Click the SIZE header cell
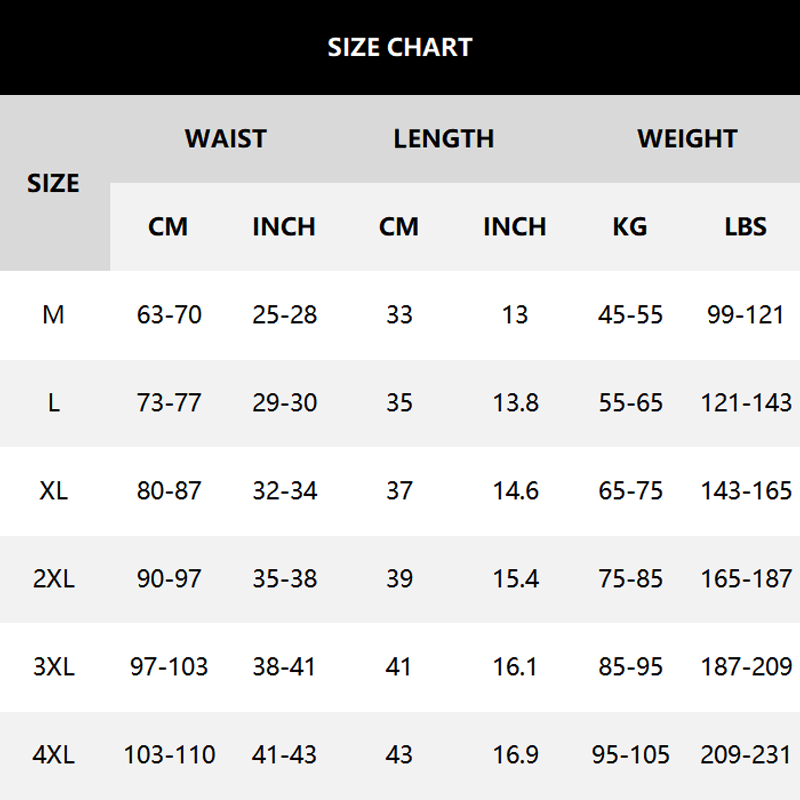This screenshot has width=800, height=800. [x=53, y=183]
